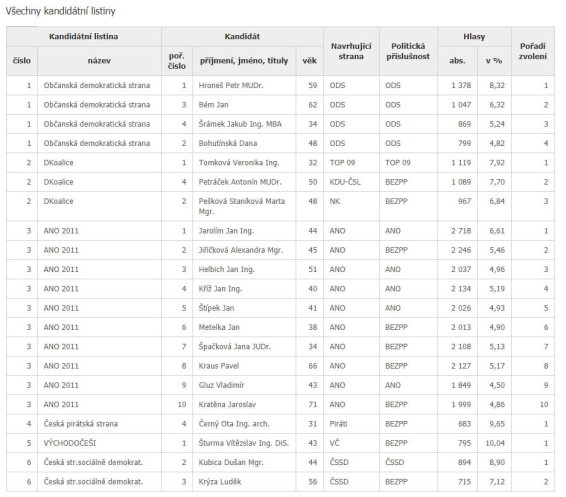The height and width of the screenshot is (497, 566).
Task: Click vote count '2 246'
Action: (461, 250)
